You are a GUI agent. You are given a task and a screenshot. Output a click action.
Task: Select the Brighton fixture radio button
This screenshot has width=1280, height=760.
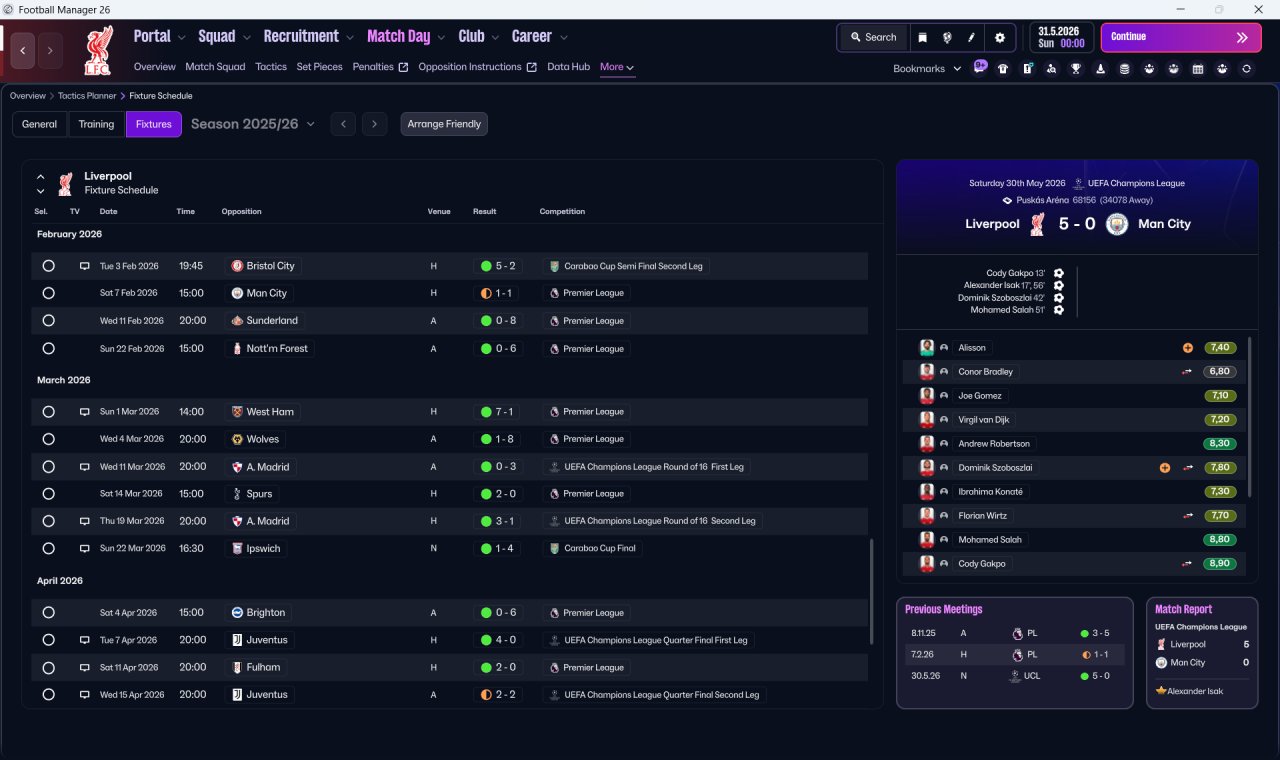click(48, 613)
